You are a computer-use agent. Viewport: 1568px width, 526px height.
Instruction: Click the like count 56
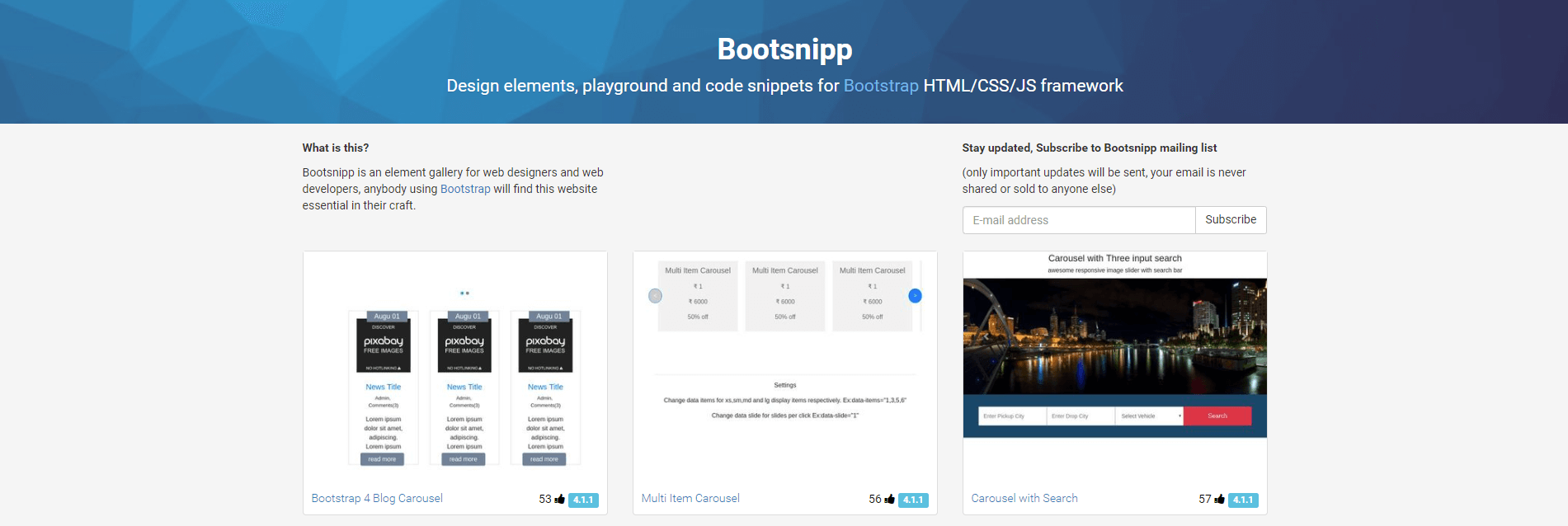click(875, 499)
